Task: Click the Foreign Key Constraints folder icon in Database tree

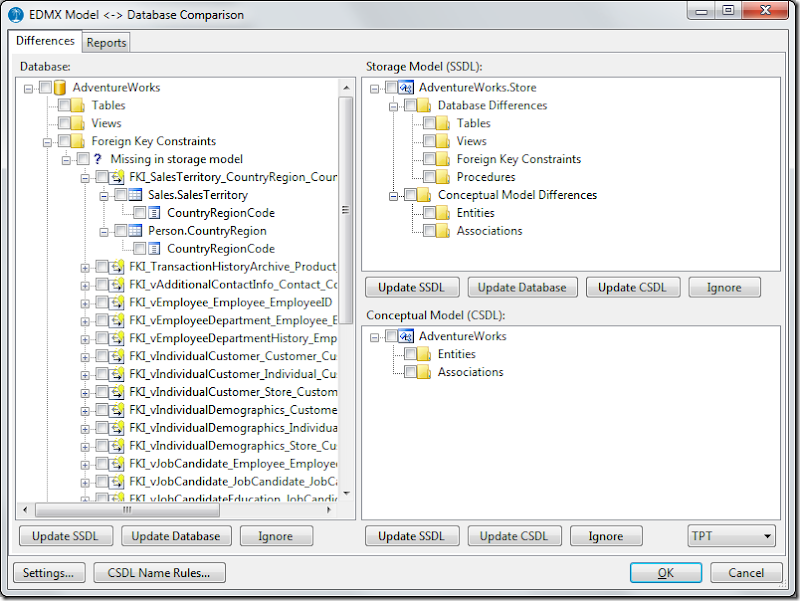Action: [x=78, y=141]
